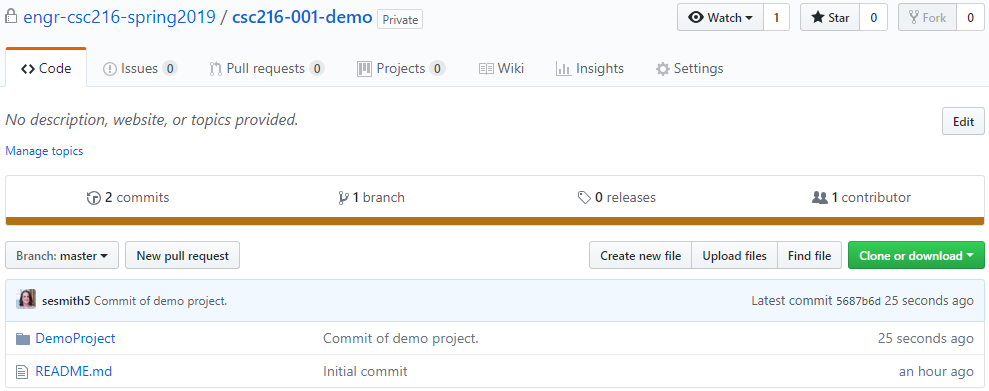Viewport: 989px width, 391px height.
Task: Click the Find file button
Action: tap(810, 255)
